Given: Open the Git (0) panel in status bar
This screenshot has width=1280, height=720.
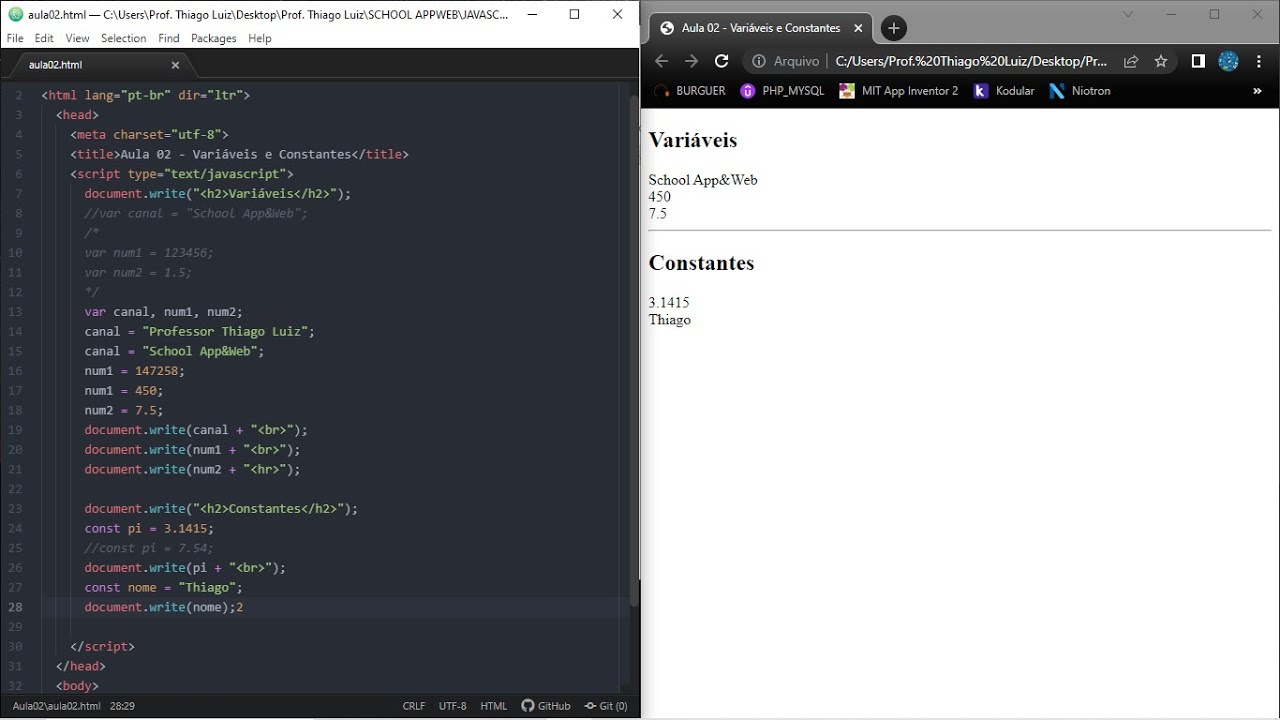Looking at the screenshot, I should tap(606, 706).
